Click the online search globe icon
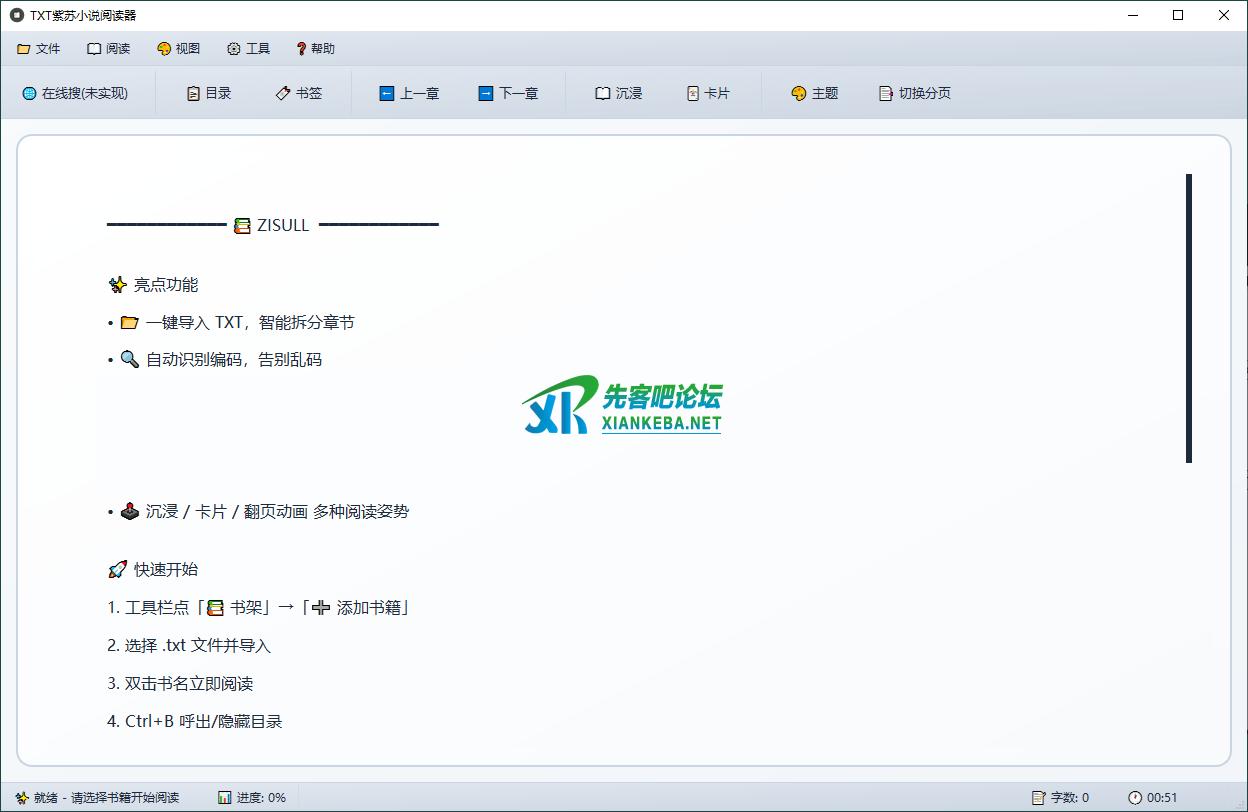The width and height of the screenshot is (1248, 812). [29, 93]
